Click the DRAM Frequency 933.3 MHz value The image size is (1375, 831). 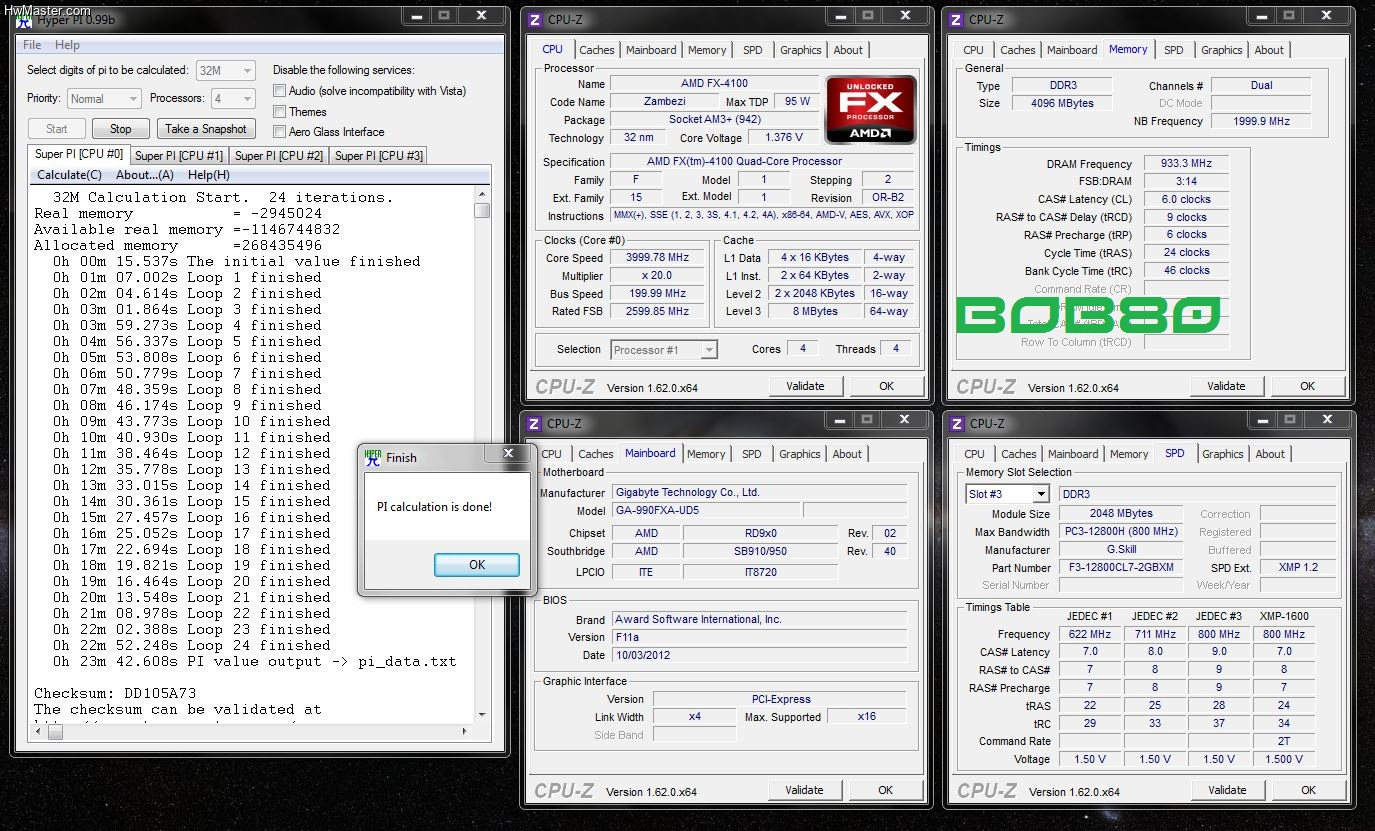pos(1187,164)
